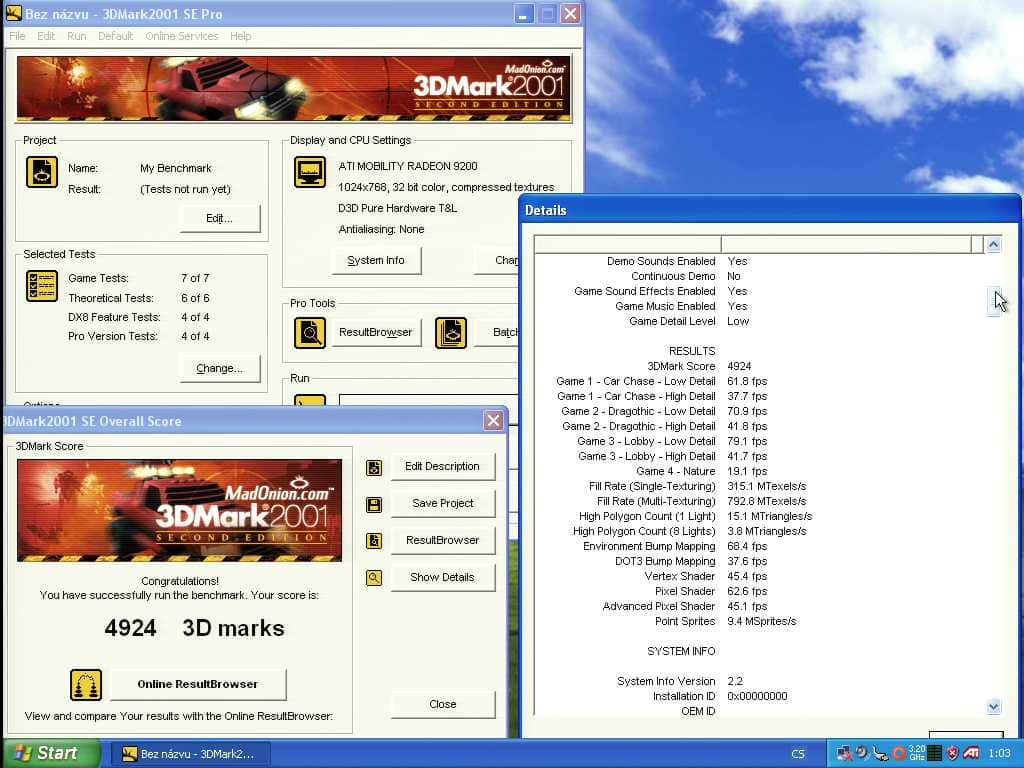The width and height of the screenshot is (1024, 768).
Task: Click the Batch run icon in Pro Tools
Action: [x=451, y=333]
